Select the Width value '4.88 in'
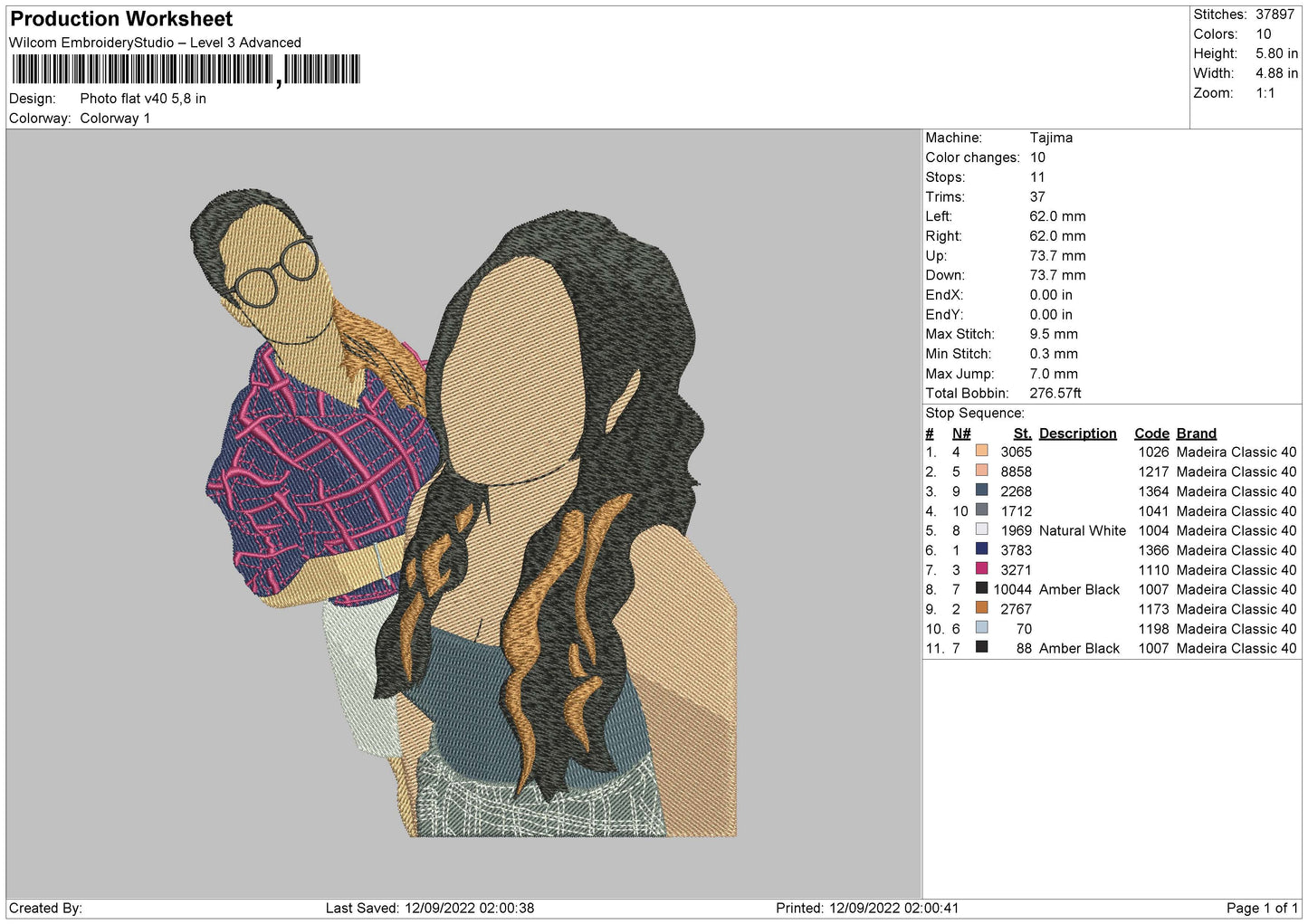 pyautogui.click(x=1276, y=73)
